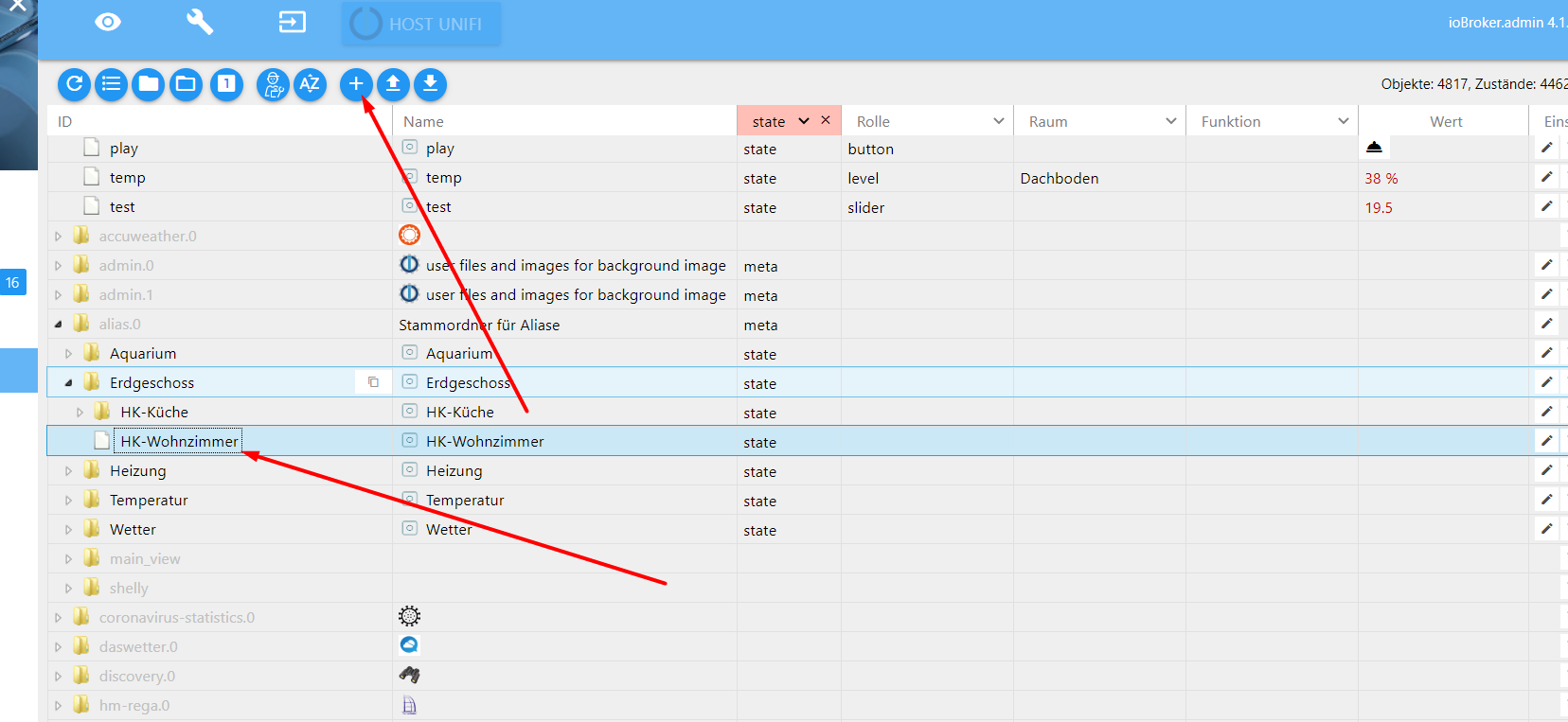
Task: Upload objects from JSON file
Action: (393, 84)
